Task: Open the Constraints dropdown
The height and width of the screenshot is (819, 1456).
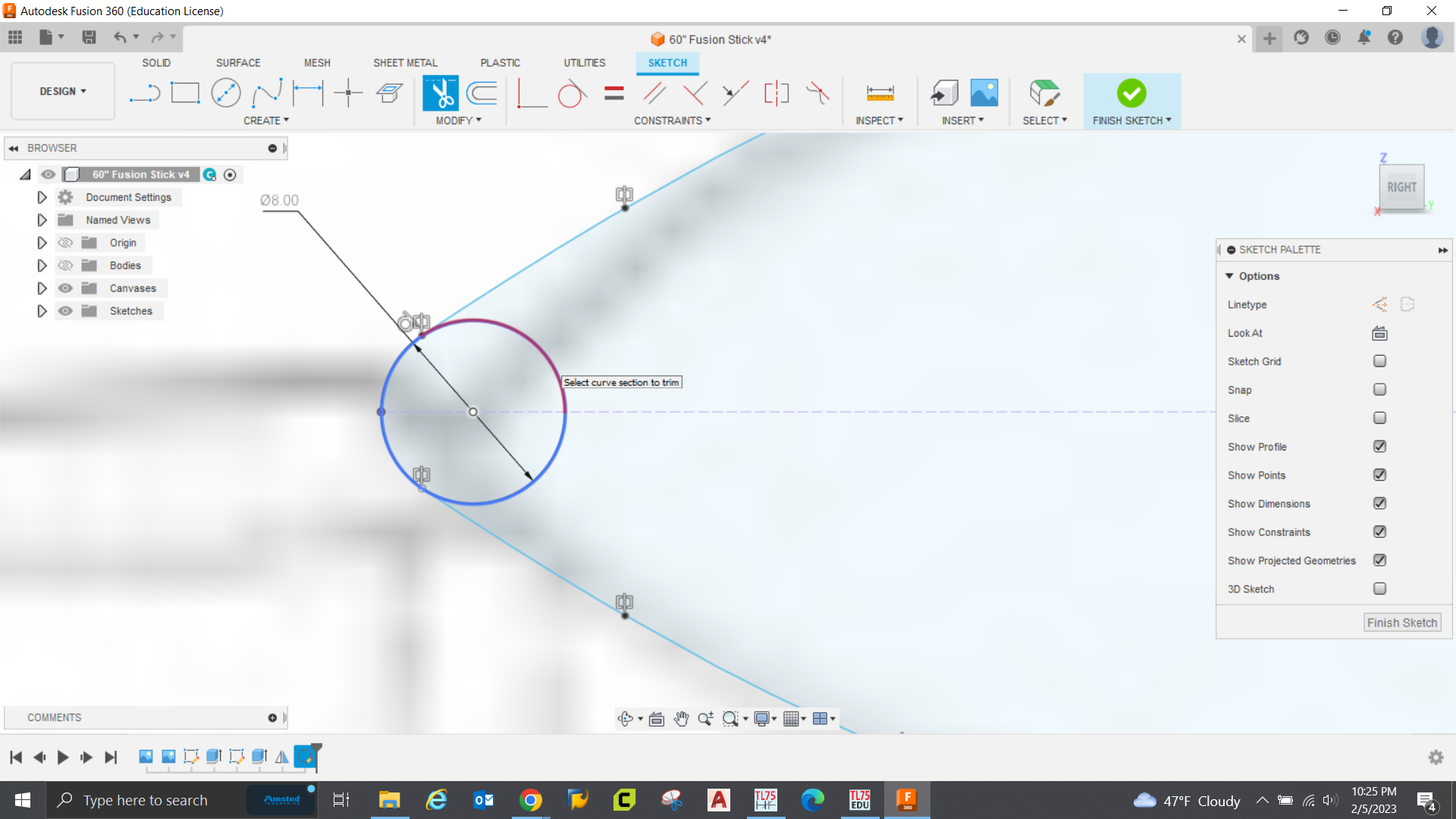Action: [672, 120]
